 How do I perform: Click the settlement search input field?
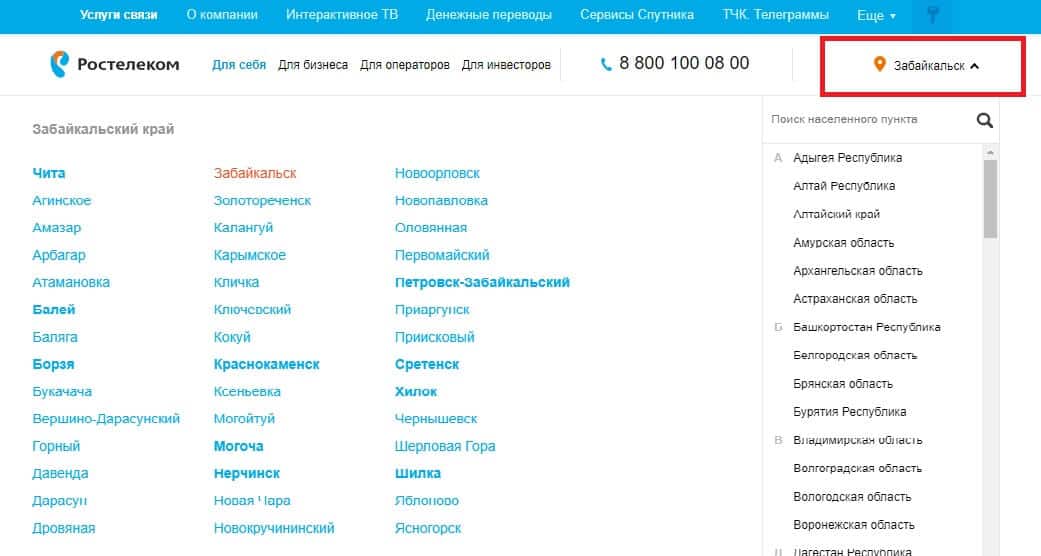coord(868,120)
